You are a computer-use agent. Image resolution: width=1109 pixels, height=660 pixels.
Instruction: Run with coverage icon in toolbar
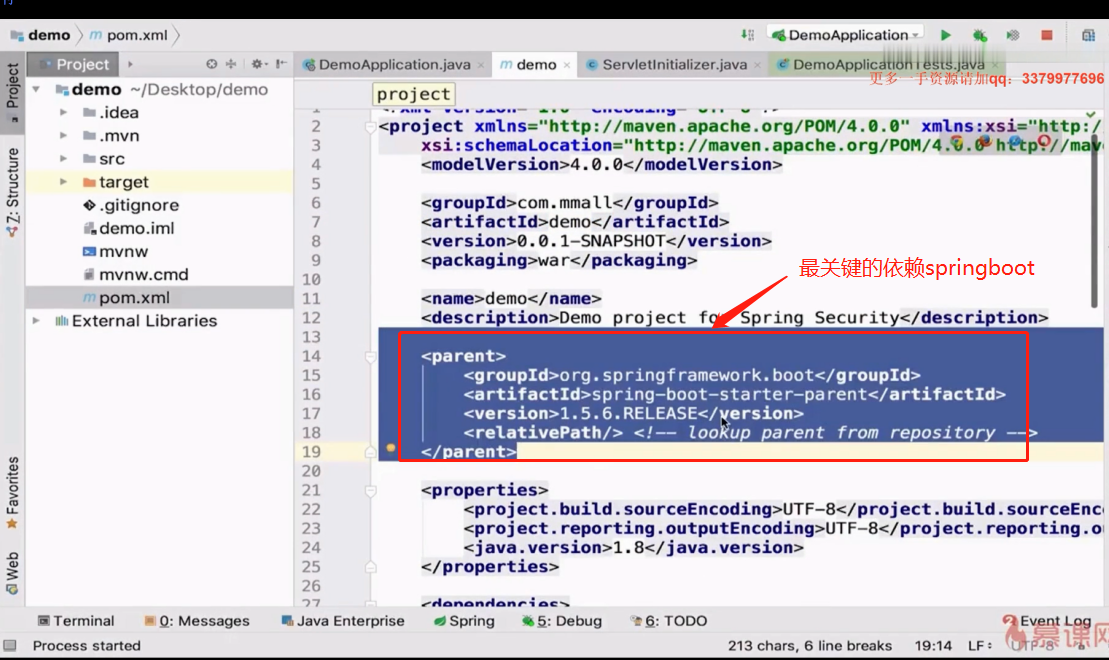pos(1013,35)
